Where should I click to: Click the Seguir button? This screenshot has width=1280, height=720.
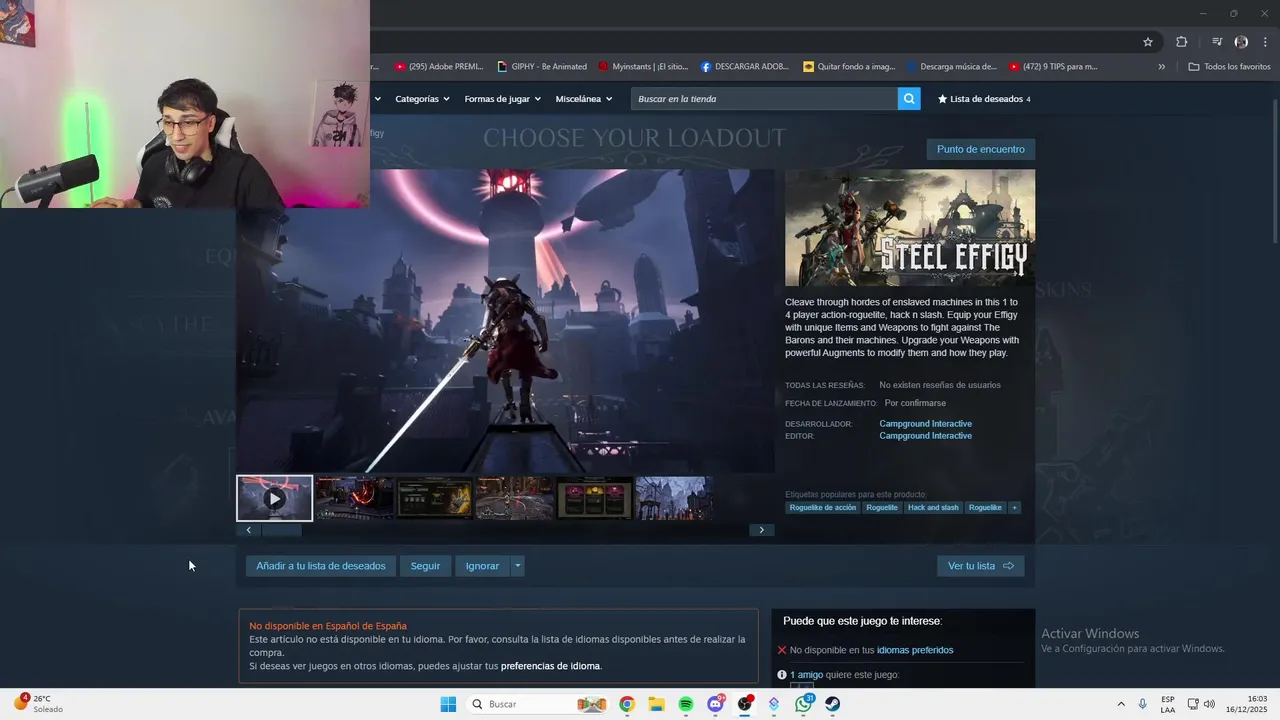[425, 566]
